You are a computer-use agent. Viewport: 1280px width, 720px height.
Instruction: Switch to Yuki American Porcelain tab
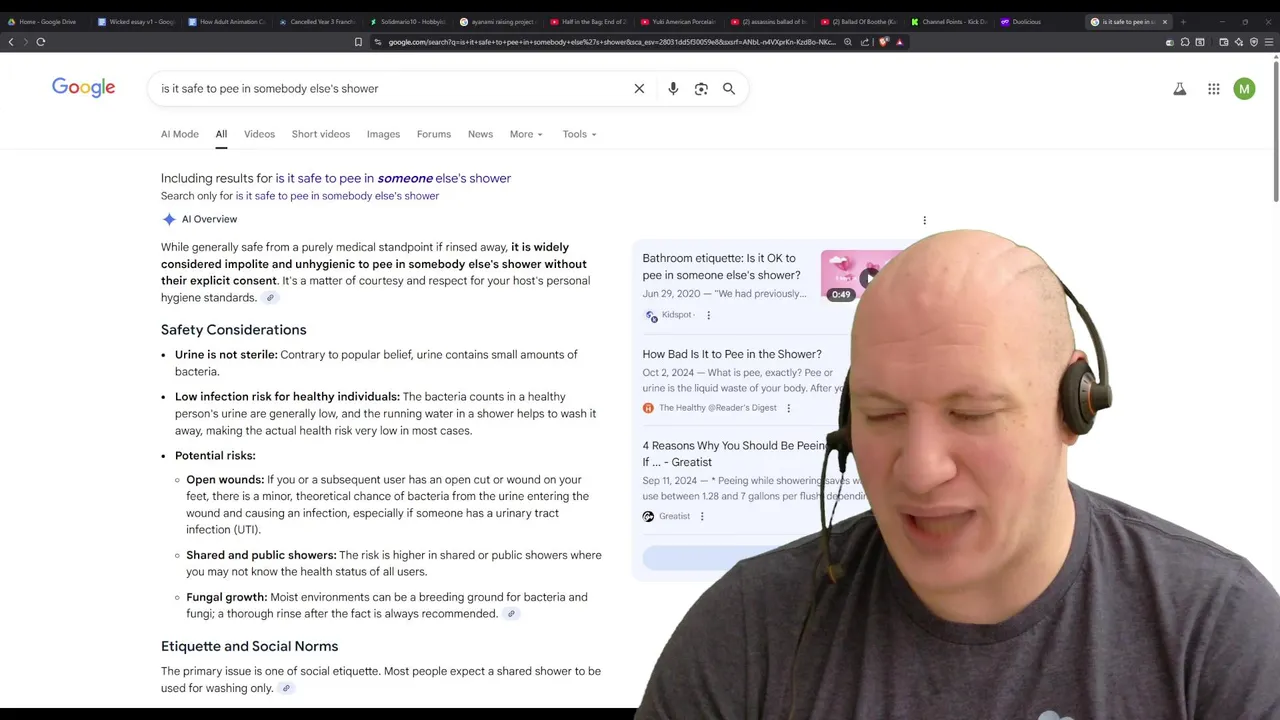click(x=678, y=21)
